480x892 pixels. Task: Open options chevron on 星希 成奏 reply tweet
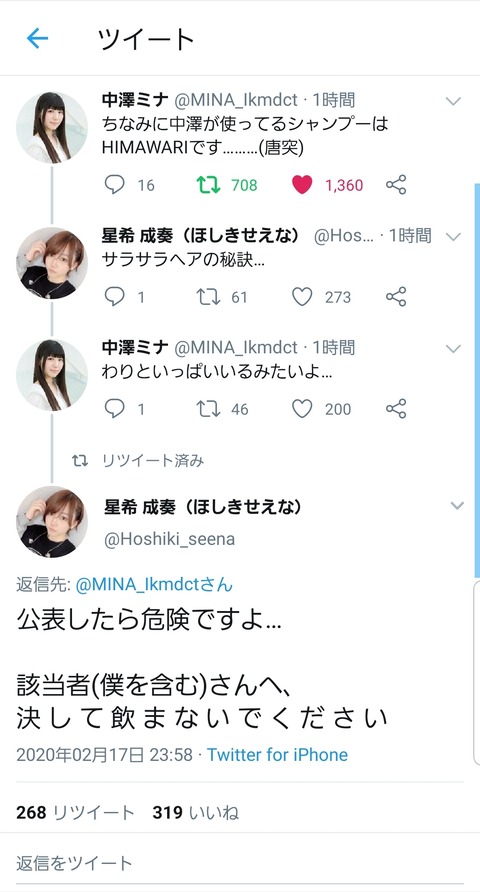[x=453, y=237]
